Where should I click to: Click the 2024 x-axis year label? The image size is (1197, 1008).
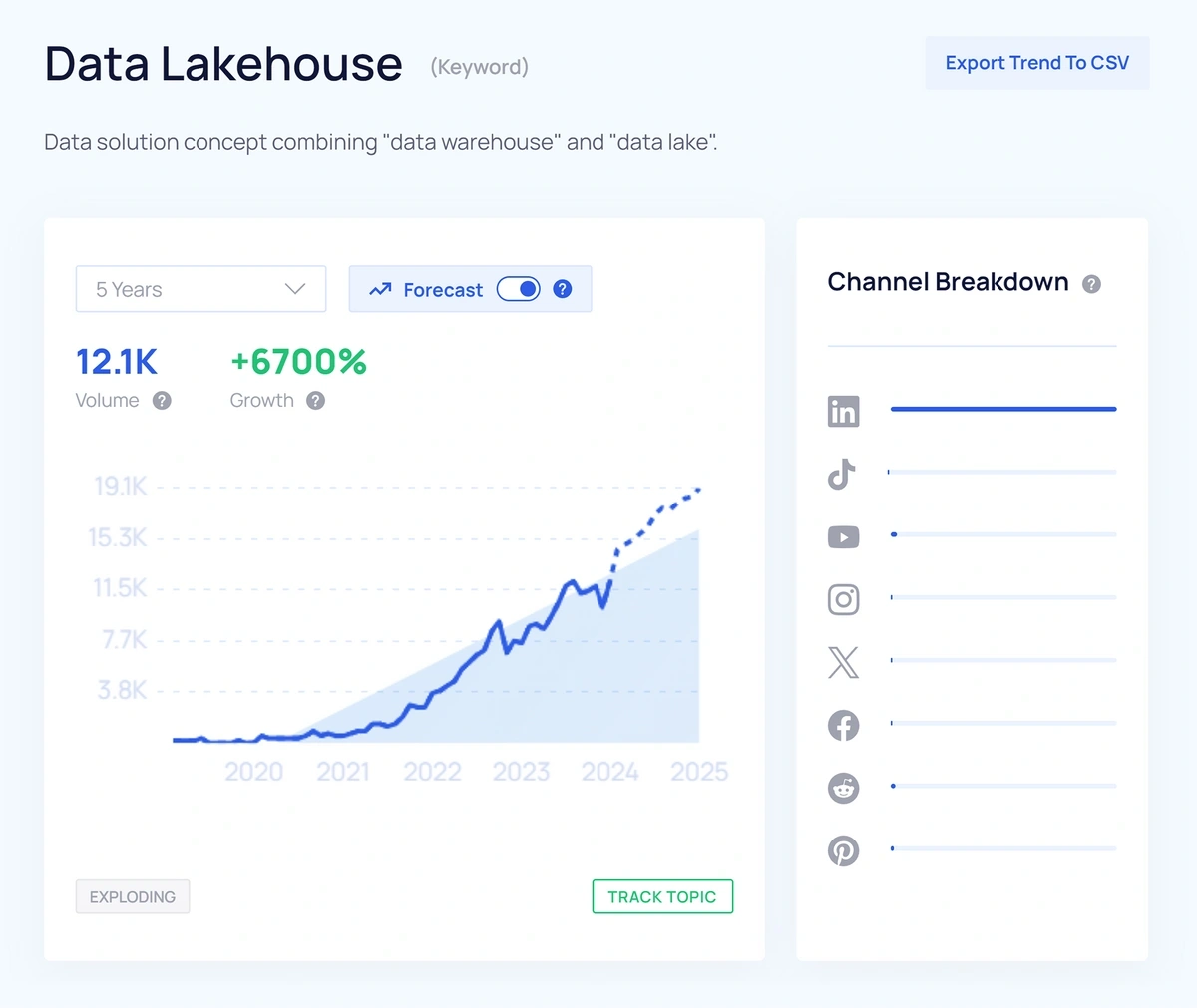pyautogui.click(x=609, y=772)
